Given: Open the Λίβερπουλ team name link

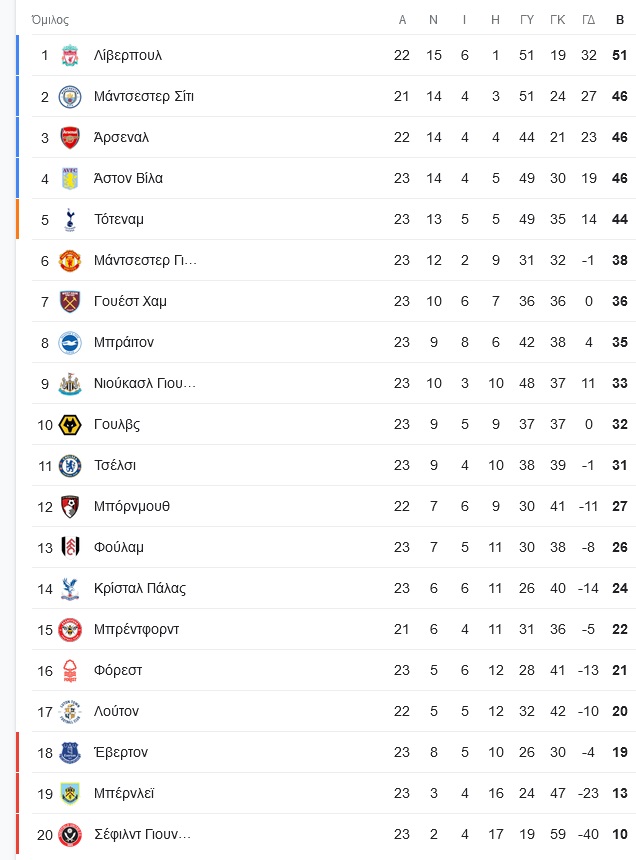Looking at the screenshot, I should click(128, 55).
